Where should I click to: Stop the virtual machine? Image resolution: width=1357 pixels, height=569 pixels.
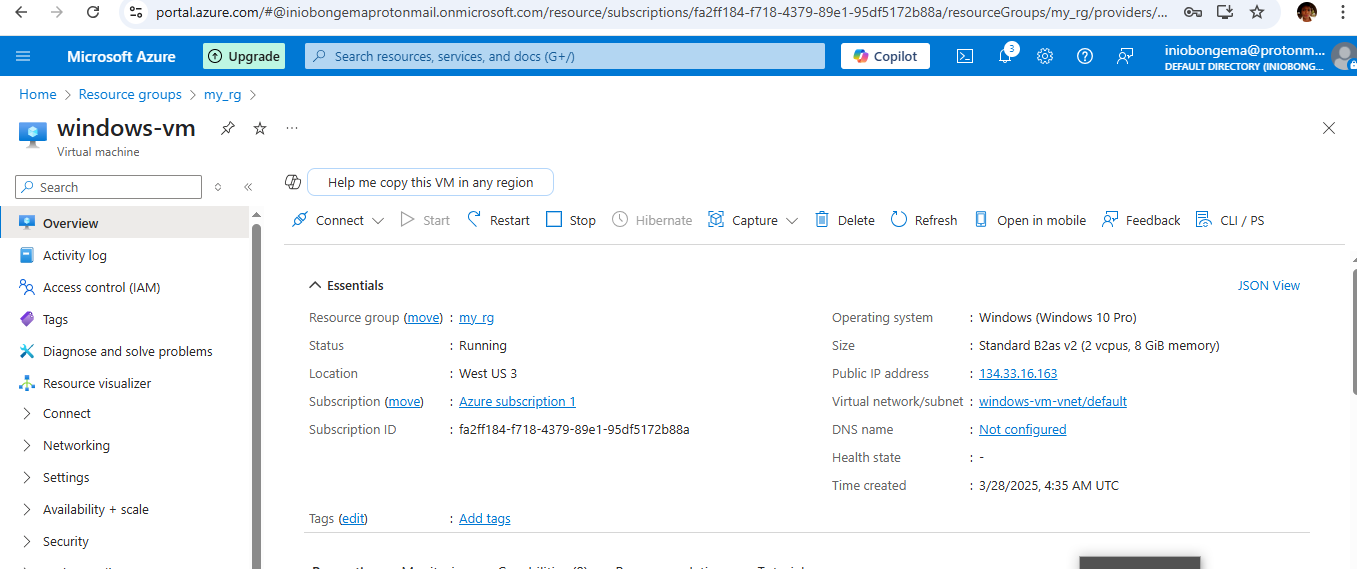[x=571, y=220]
